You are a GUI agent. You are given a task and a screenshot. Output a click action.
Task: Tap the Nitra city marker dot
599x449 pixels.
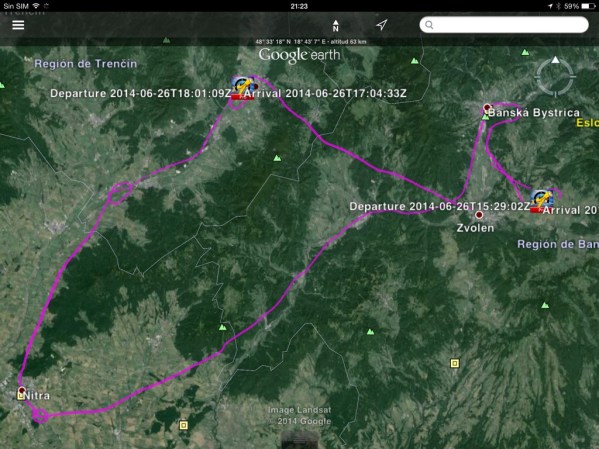(22, 390)
